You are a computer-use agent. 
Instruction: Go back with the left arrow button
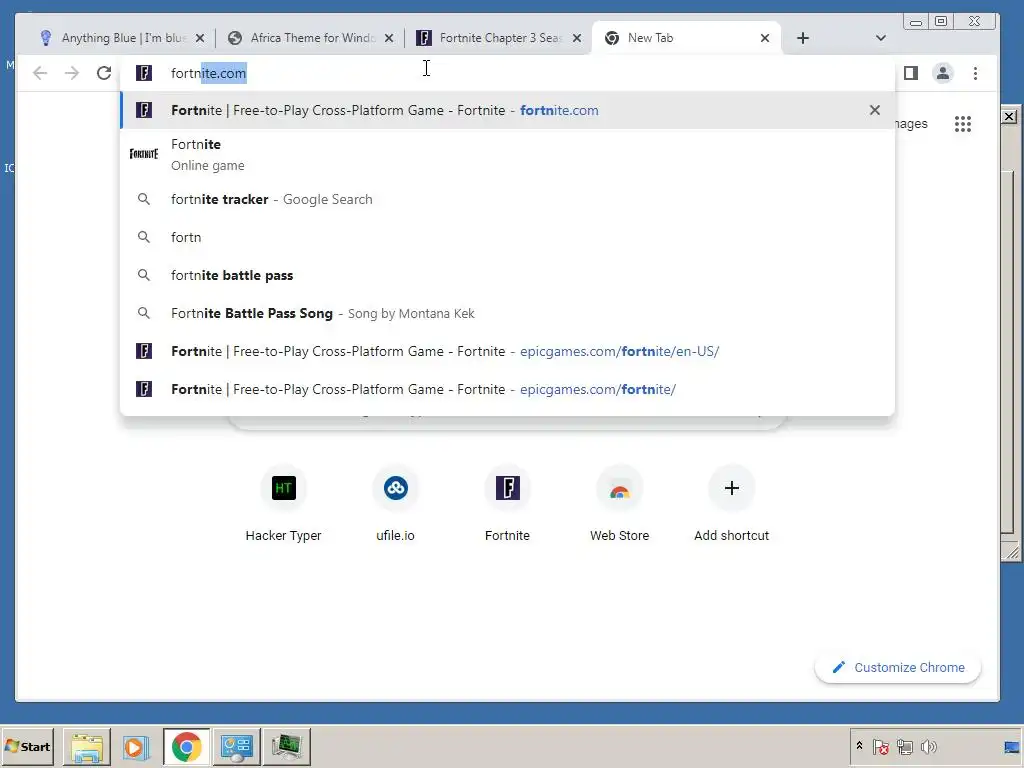pyautogui.click(x=40, y=73)
